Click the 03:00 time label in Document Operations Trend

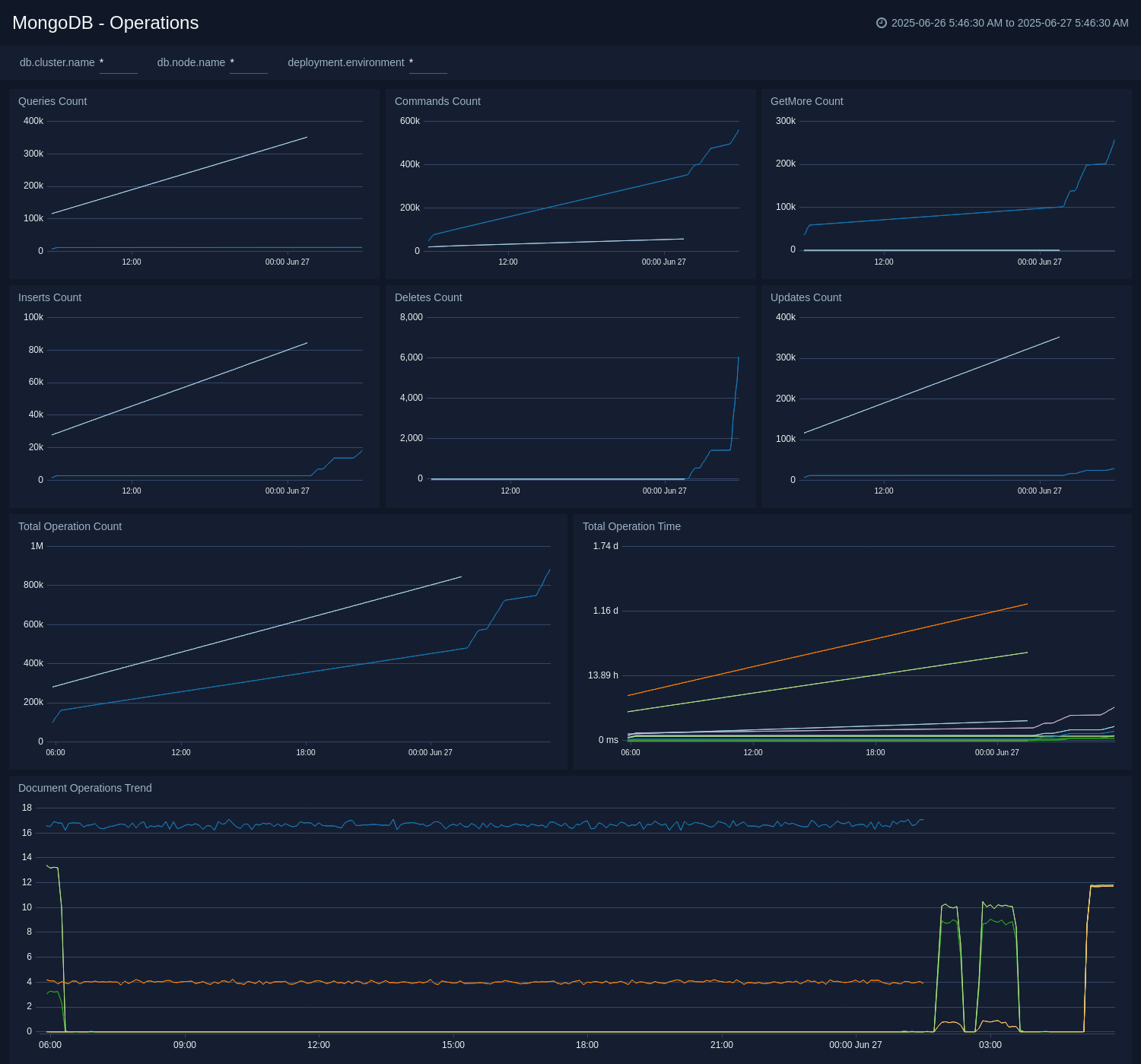(x=990, y=1045)
